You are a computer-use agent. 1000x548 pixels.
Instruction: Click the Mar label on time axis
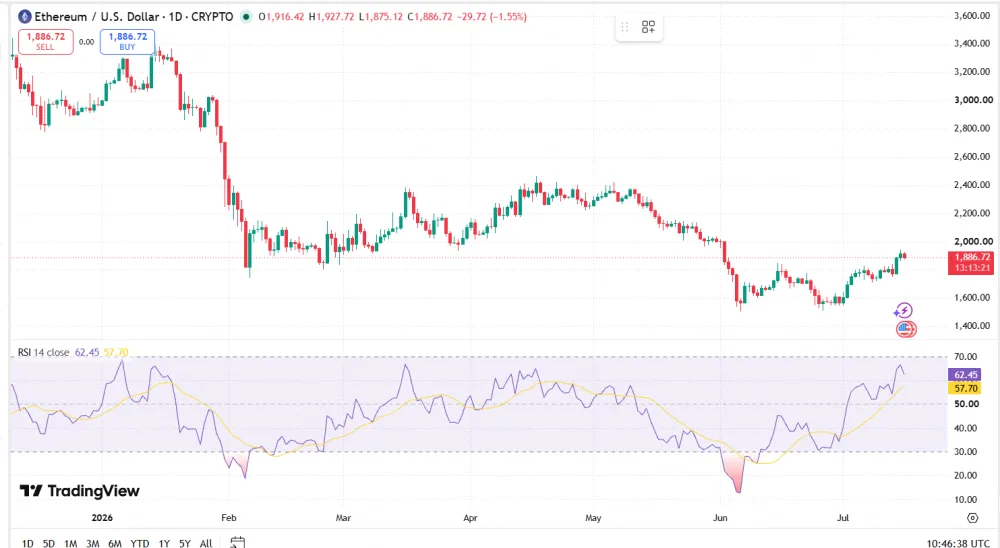343,517
